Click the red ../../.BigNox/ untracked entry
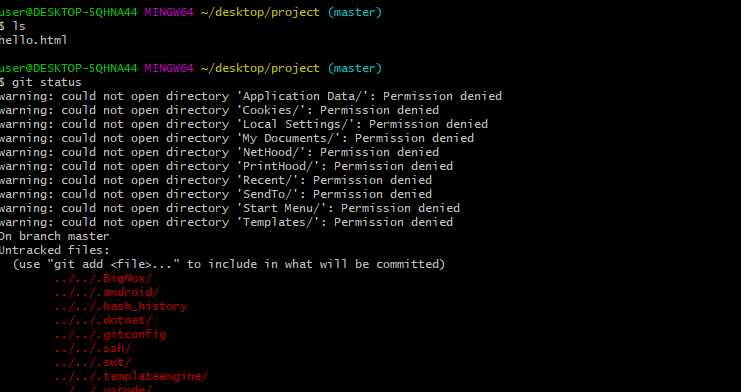The height and width of the screenshot is (392, 741). point(103,279)
